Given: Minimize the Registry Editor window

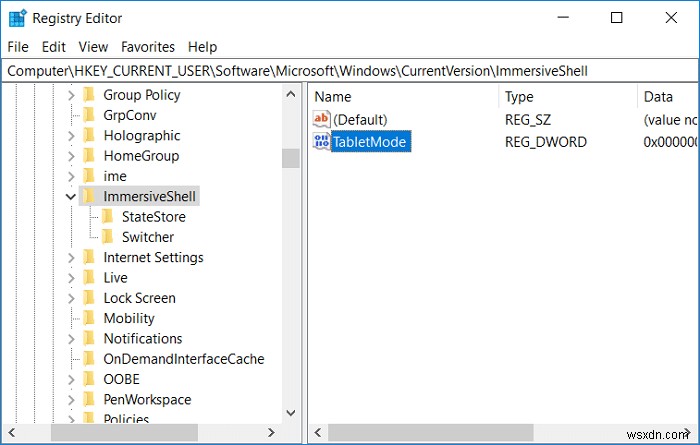Looking at the screenshot, I should 563,18.
